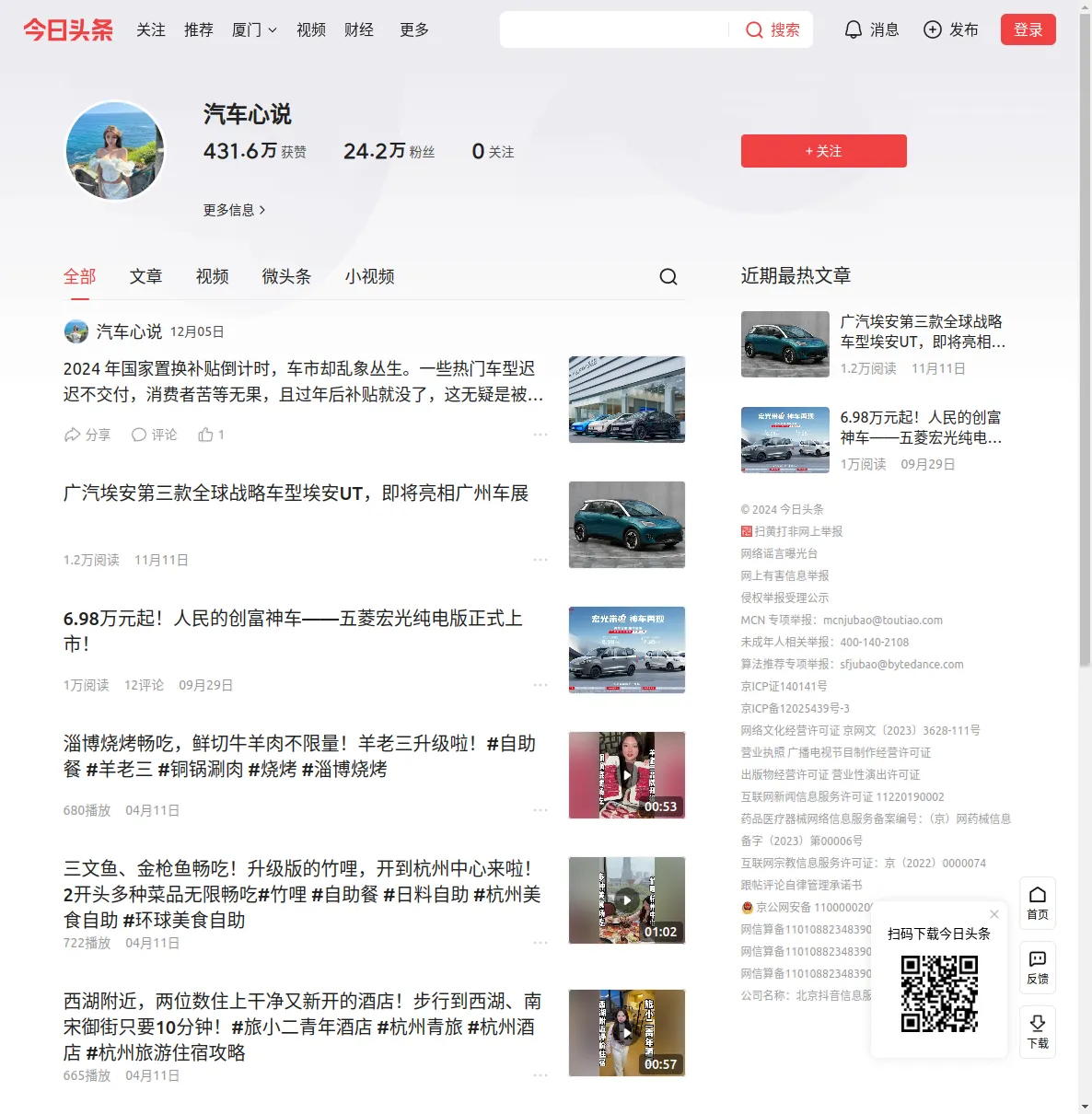Image resolution: width=1092 pixels, height=1114 pixels.
Task: Go to 推荐 in top navigation
Action: coord(199,29)
